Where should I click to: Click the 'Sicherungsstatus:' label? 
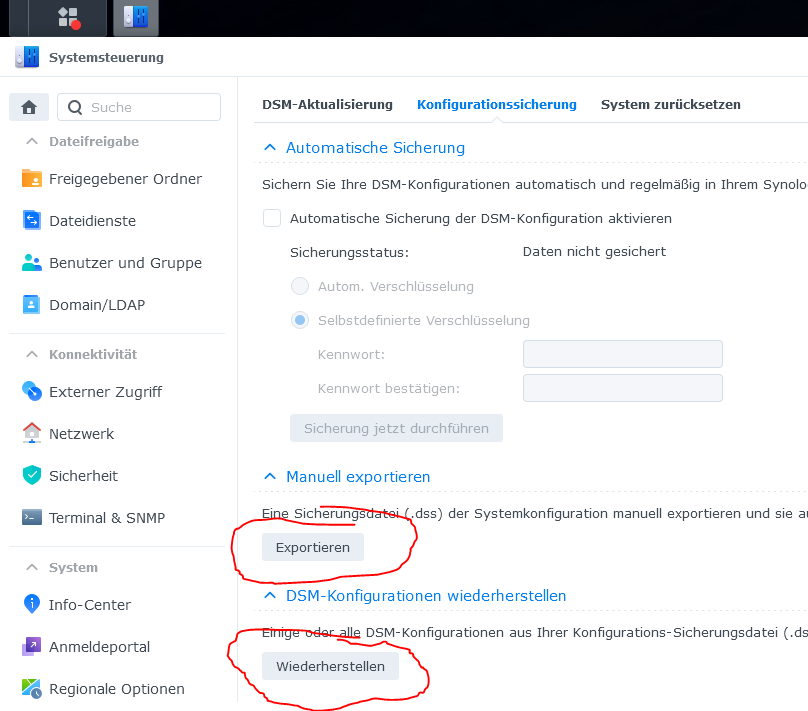pos(349,252)
